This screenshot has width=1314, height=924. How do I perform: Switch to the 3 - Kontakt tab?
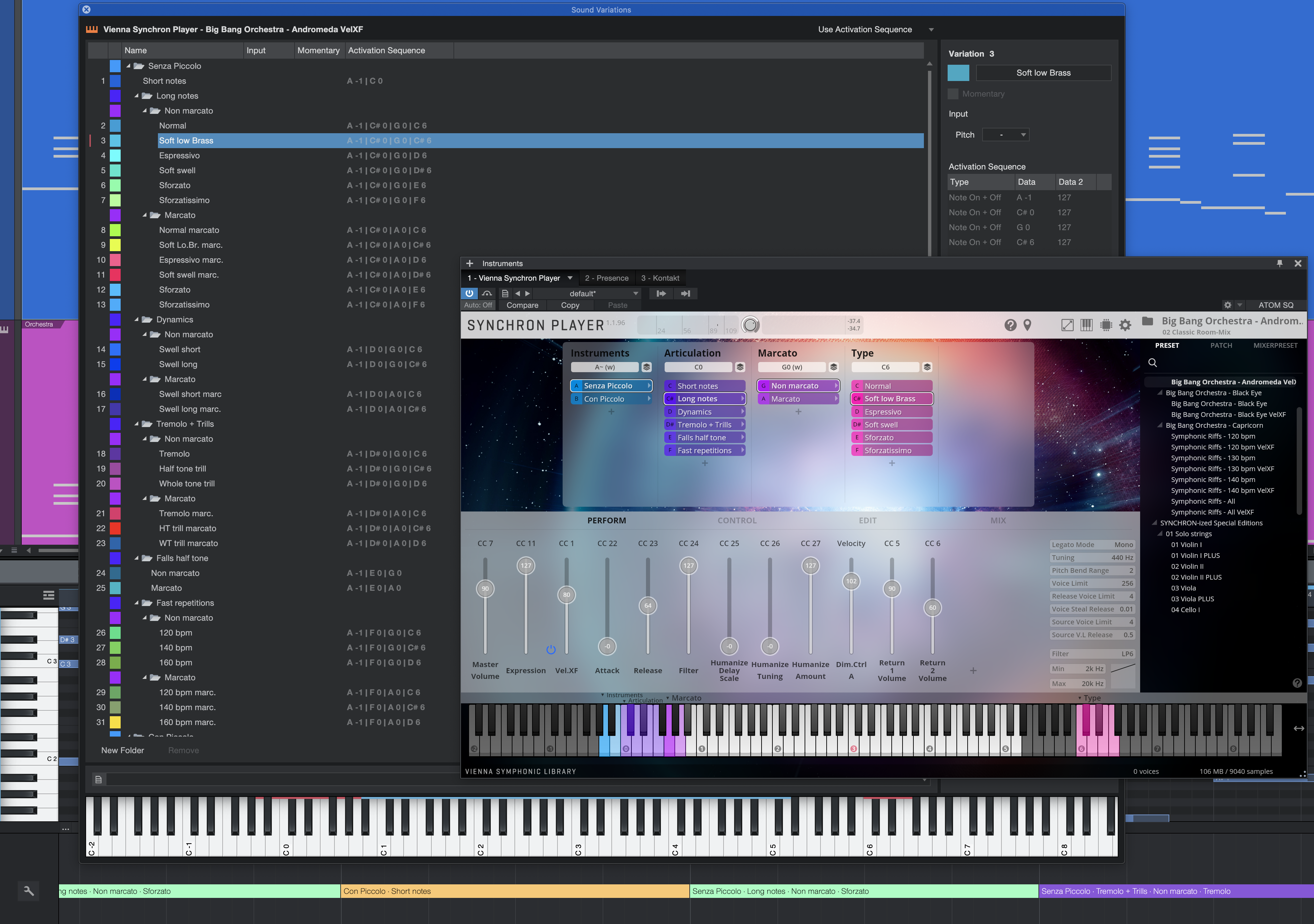(660, 278)
